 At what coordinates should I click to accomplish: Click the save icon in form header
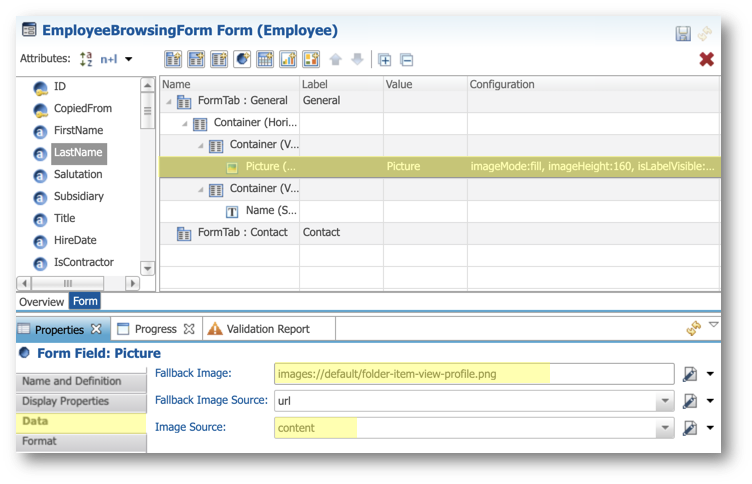(683, 34)
